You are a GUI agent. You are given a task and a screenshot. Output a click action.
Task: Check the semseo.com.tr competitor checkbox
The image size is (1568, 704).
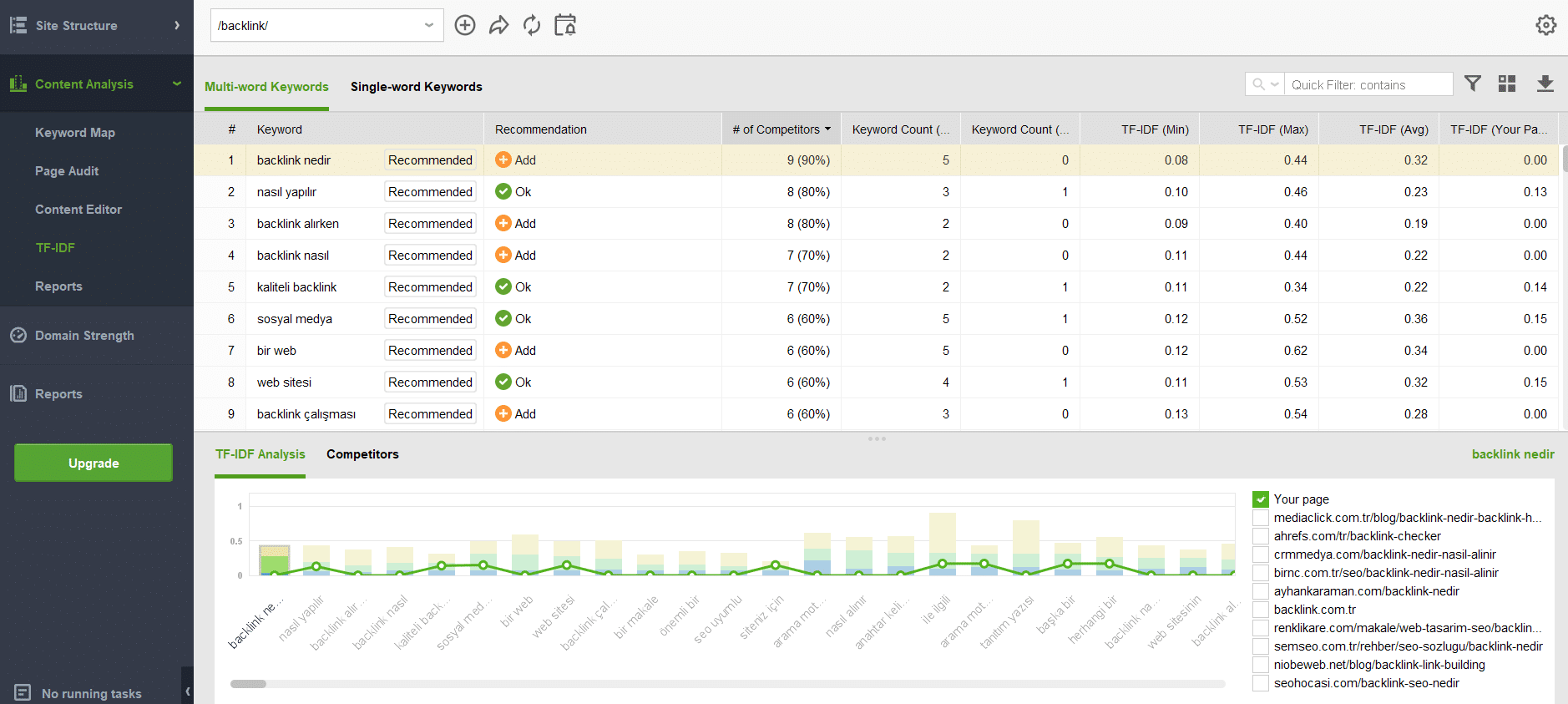click(x=1261, y=646)
